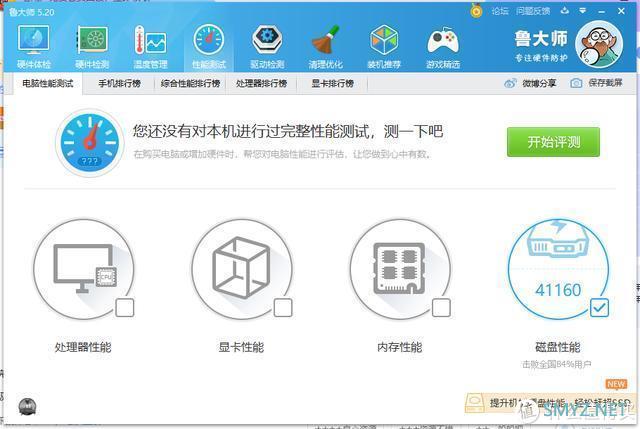This screenshot has width=640, height=429.
Task: Click the 内存性能 memory chip icon
Action: tap(400, 269)
